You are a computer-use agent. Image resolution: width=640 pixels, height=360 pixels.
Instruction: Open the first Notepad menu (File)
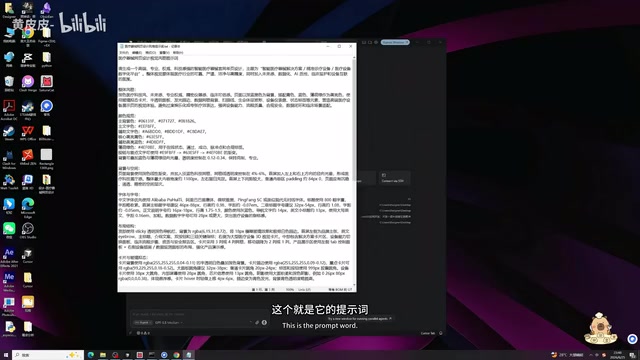pos(124,53)
